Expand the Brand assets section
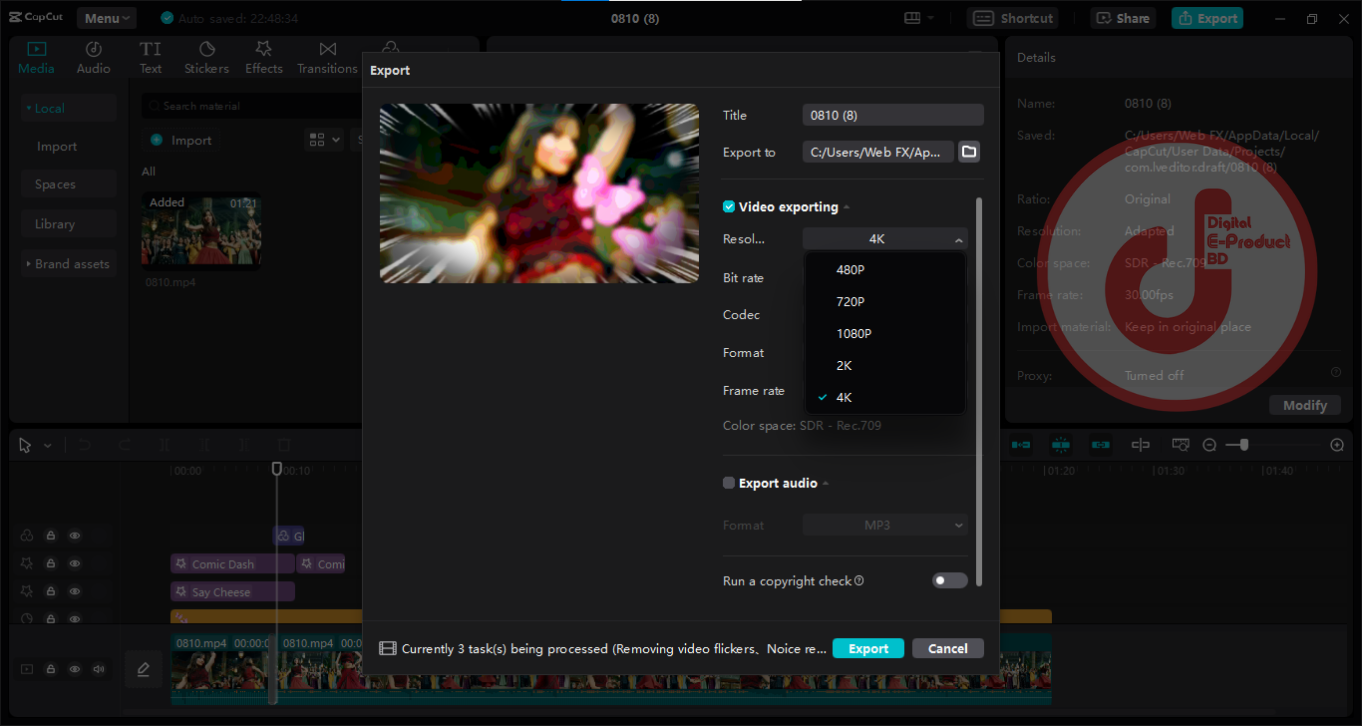1366x726 pixels. pos(68,264)
